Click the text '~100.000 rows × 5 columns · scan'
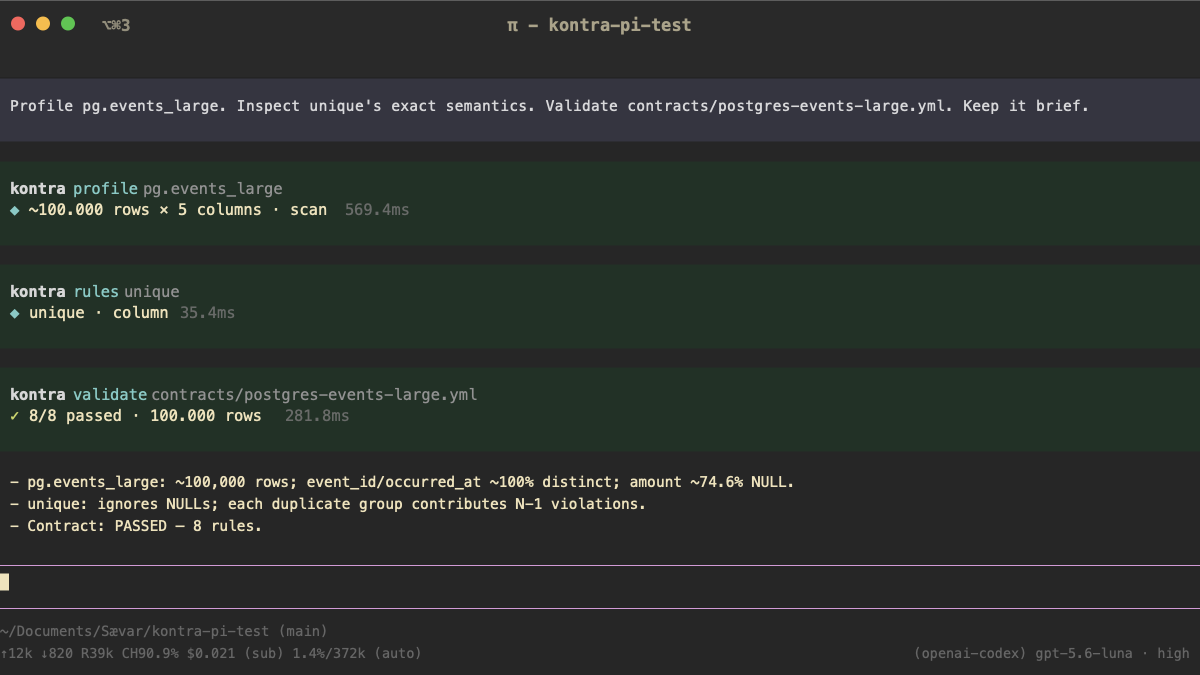Viewport: 1200px width, 675px height. click(177, 210)
